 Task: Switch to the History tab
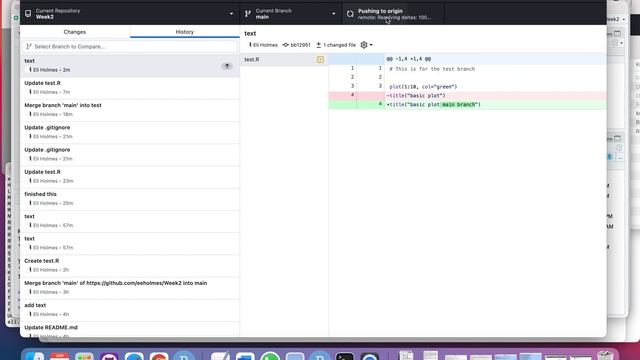pos(184,32)
